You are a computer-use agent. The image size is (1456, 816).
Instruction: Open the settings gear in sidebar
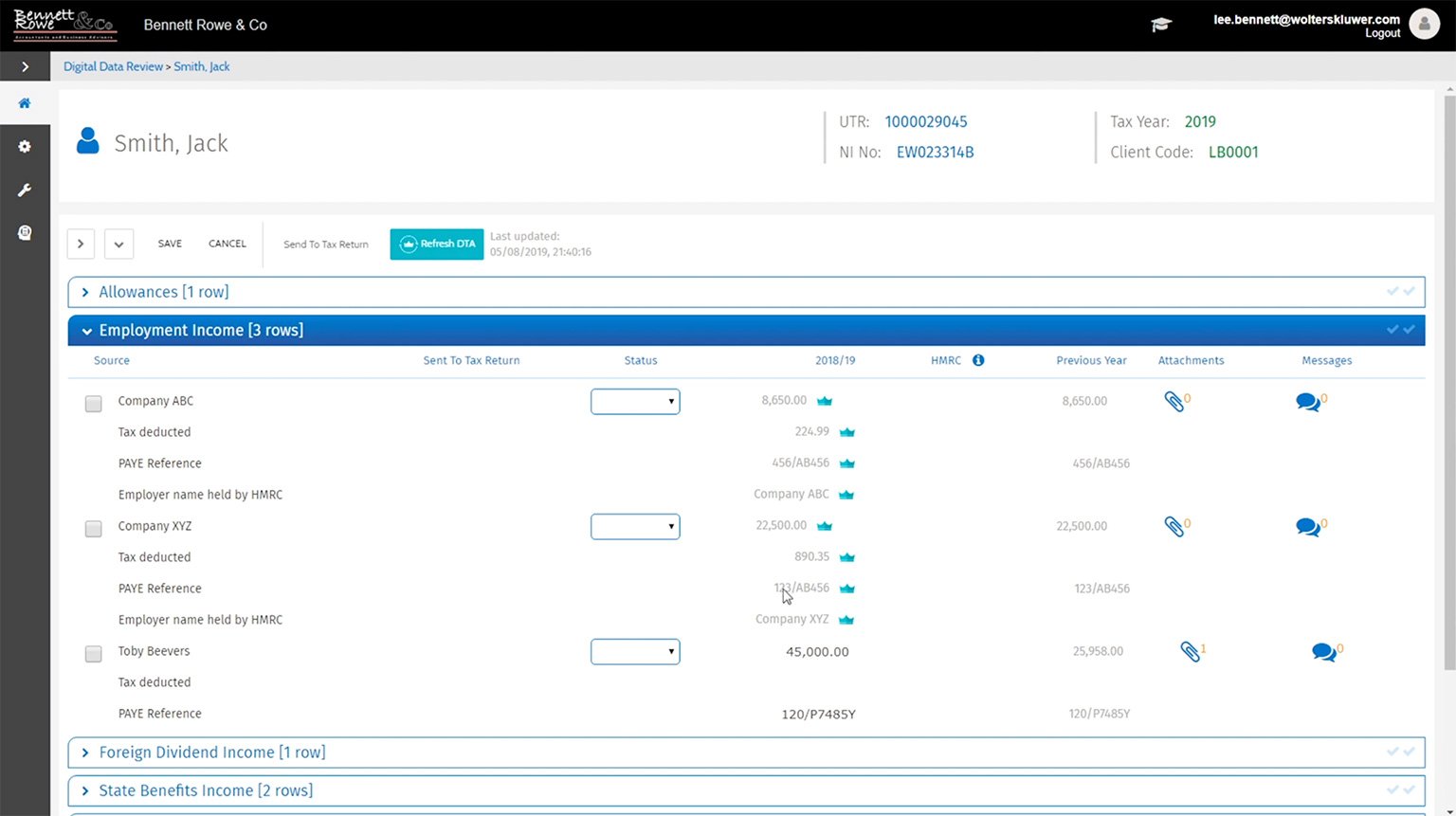click(25, 147)
